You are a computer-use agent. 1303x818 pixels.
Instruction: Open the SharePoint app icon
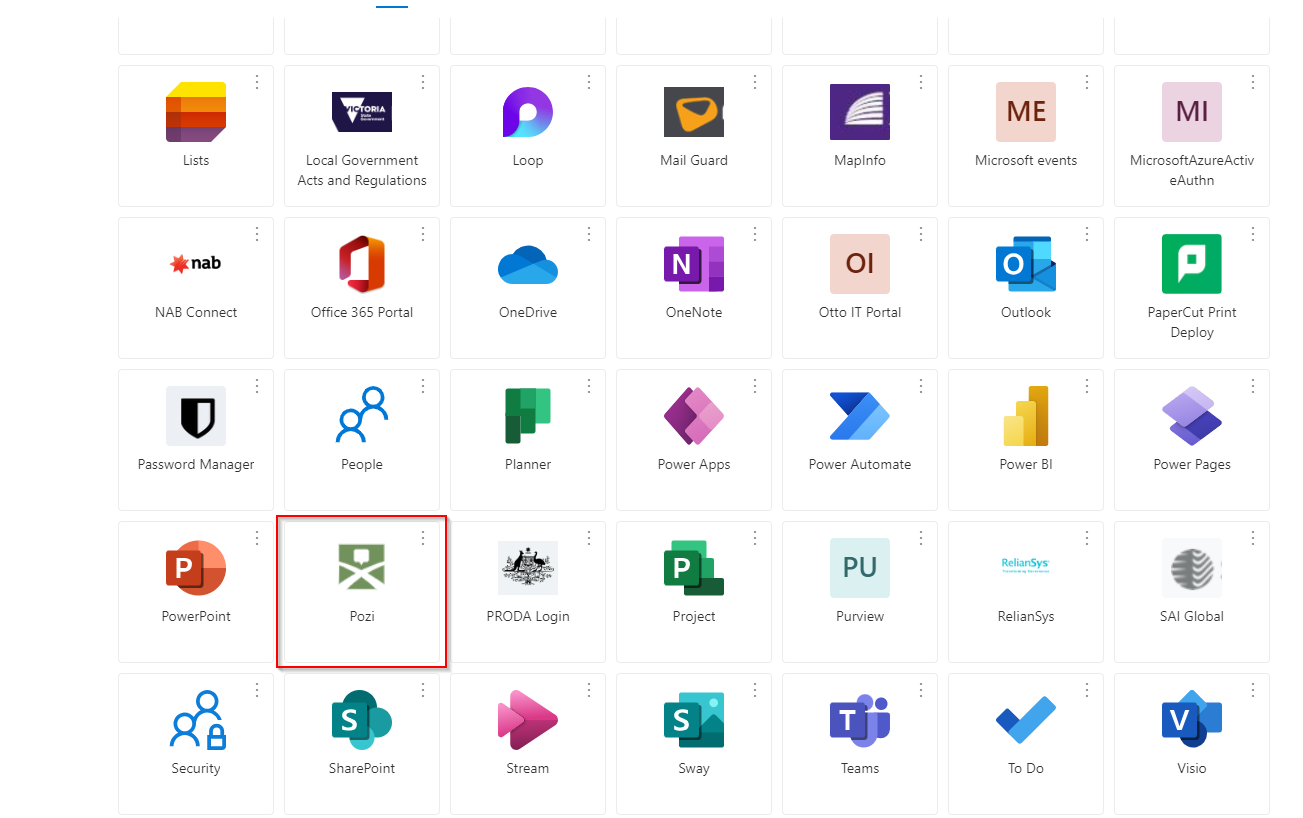(x=361, y=720)
